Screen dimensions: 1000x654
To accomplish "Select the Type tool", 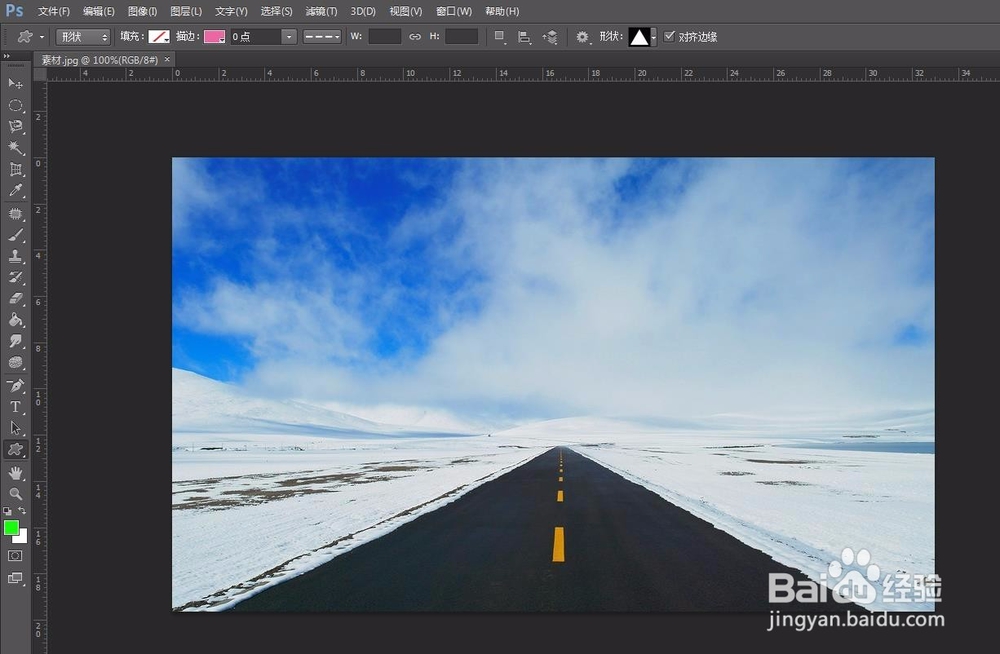I will coord(15,406).
